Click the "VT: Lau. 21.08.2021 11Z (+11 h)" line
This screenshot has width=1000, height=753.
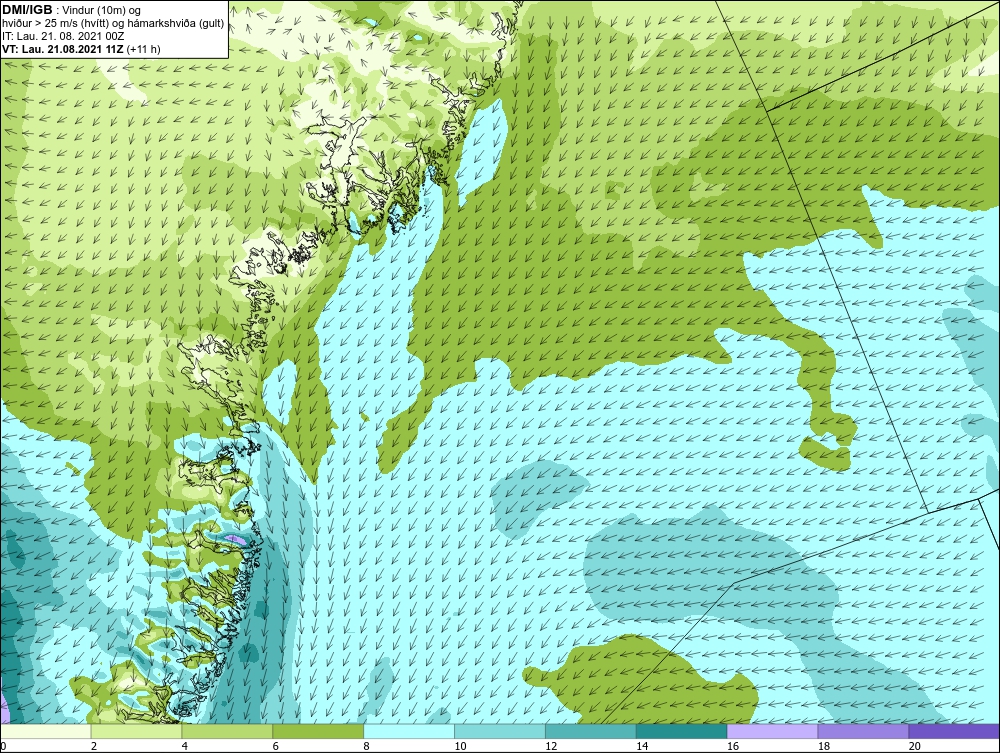[x=82, y=49]
